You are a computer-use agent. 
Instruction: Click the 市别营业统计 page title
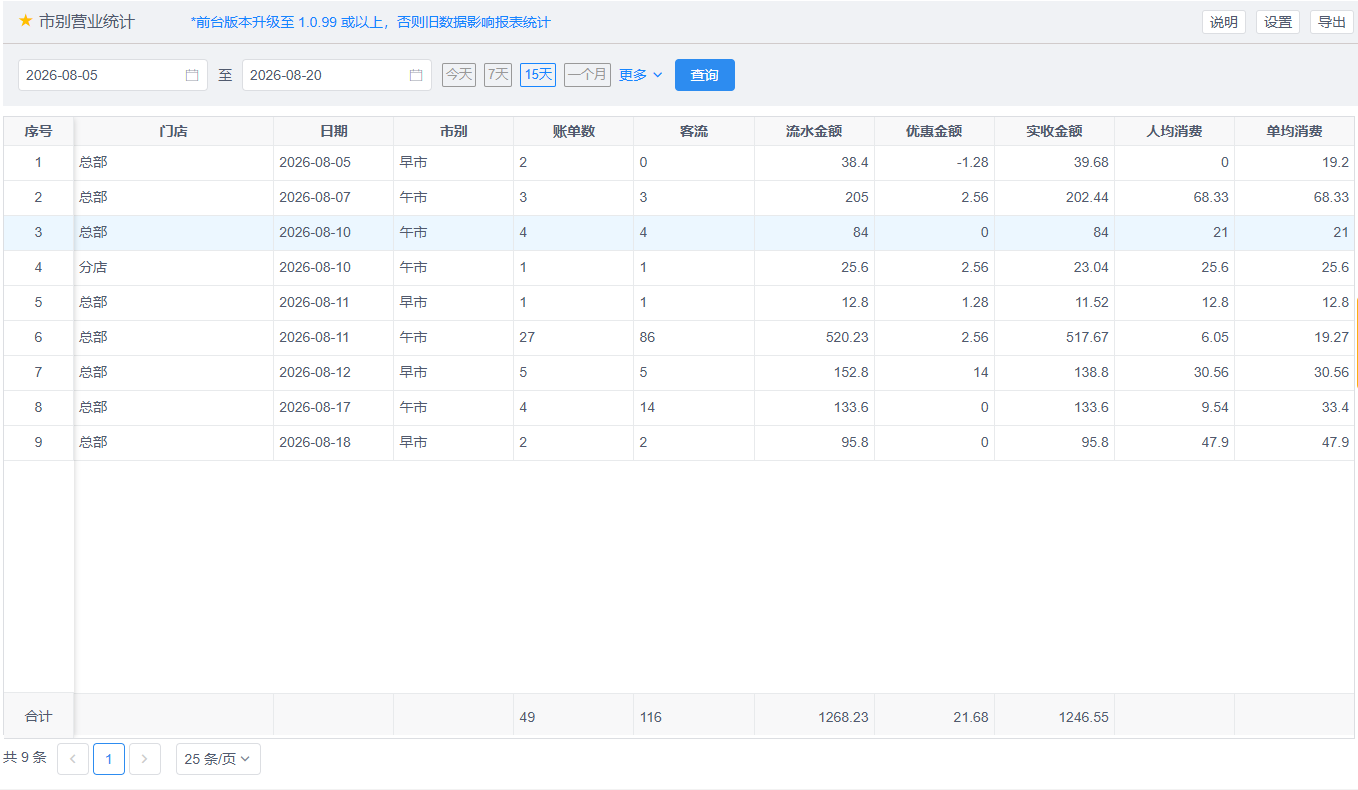click(x=86, y=21)
